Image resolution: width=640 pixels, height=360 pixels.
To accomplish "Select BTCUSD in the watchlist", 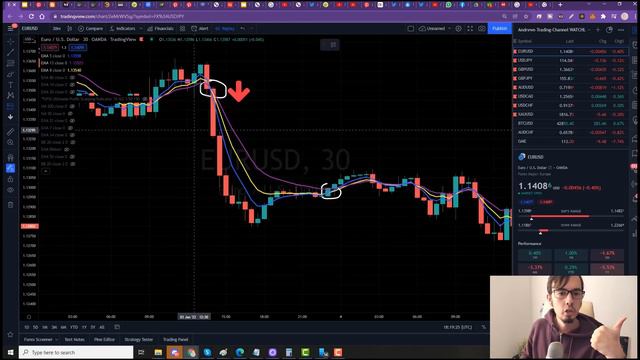I will coord(570,123).
